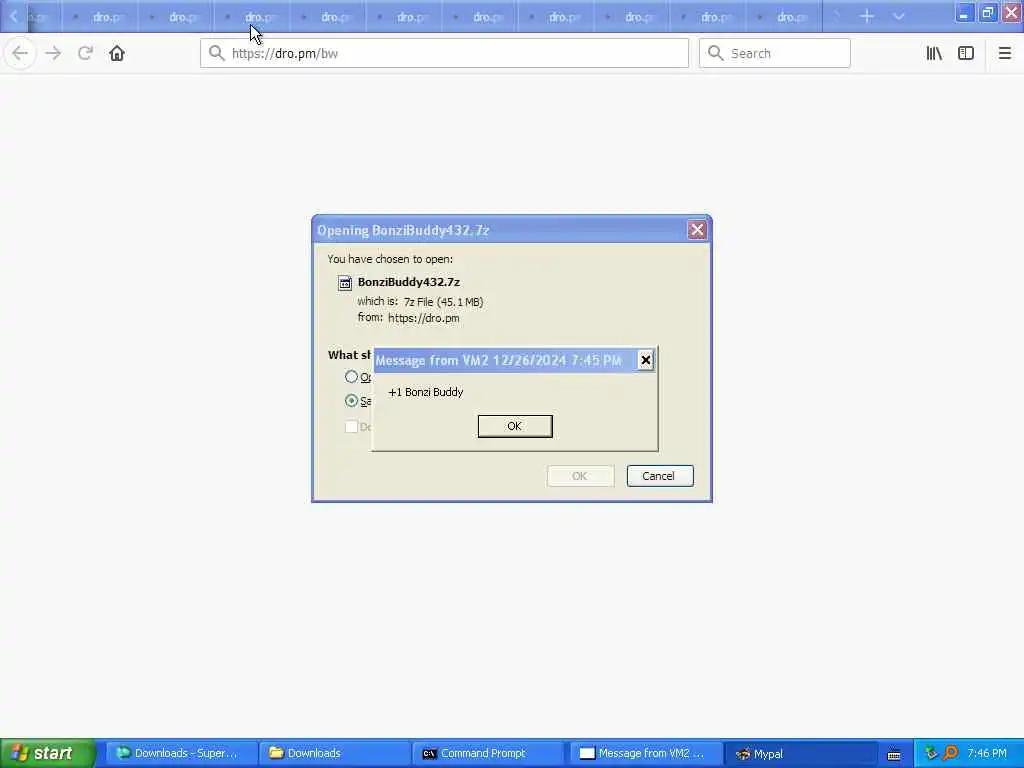
Task: Click into the Search field
Action: [x=775, y=53]
